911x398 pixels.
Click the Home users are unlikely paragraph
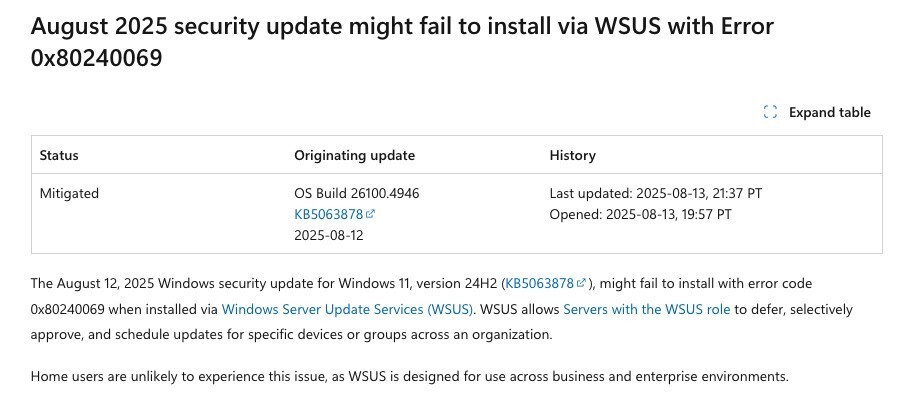coord(410,376)
